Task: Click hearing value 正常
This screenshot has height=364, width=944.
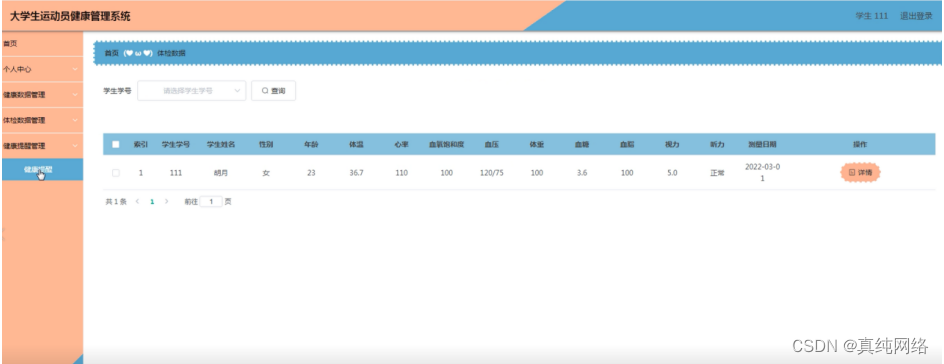Action: pos(718,173)
